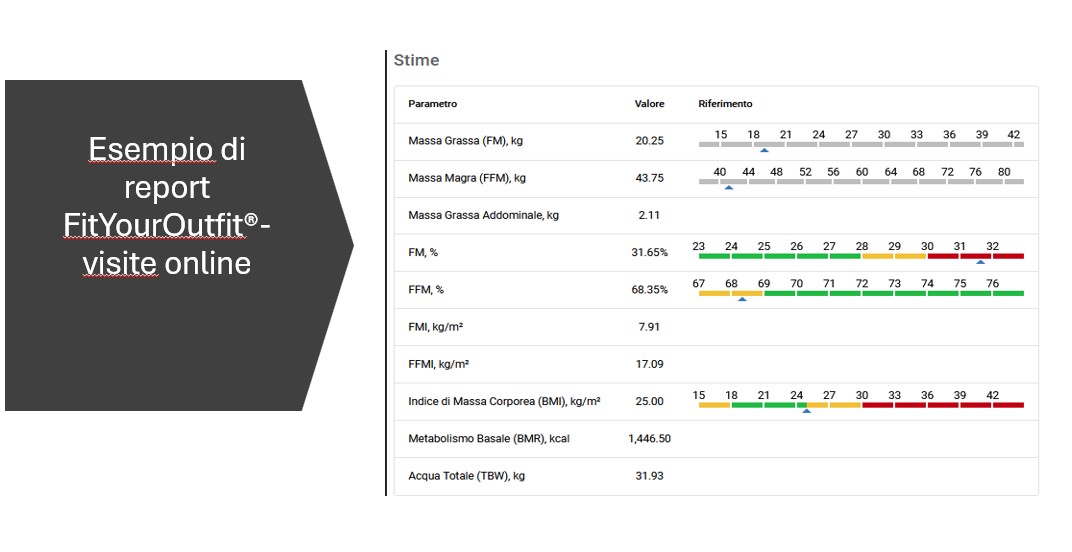Viewport: 1072px width, 552px height.
Task: Click the green segment under 21 on BMI scale
Action: [779, 405]
